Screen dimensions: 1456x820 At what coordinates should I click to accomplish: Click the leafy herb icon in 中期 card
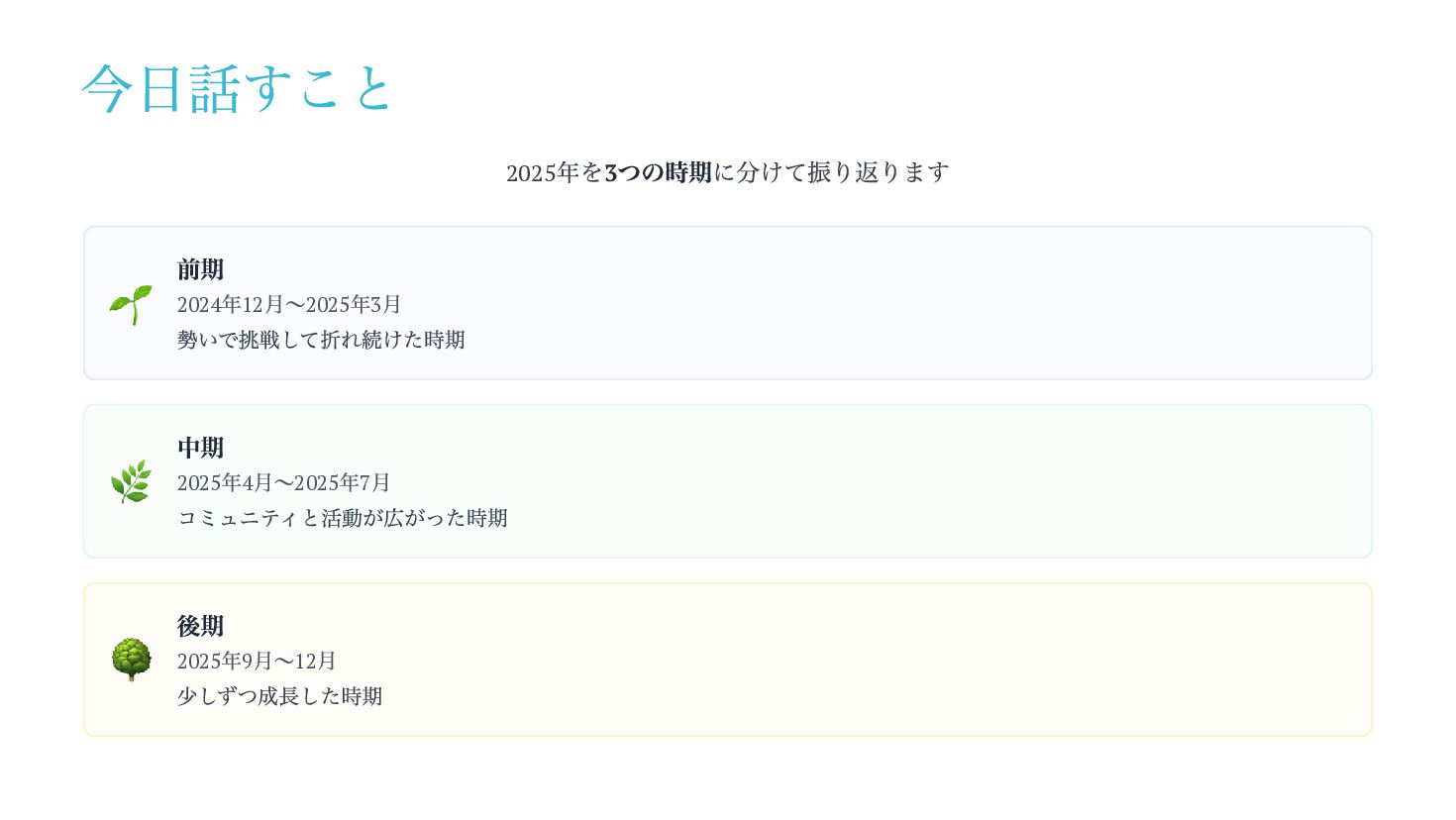(x=131, y=482)
